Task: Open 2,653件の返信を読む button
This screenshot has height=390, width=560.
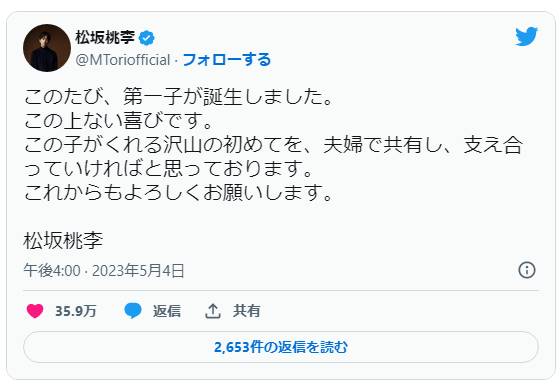Action: (x=281, y=347)
